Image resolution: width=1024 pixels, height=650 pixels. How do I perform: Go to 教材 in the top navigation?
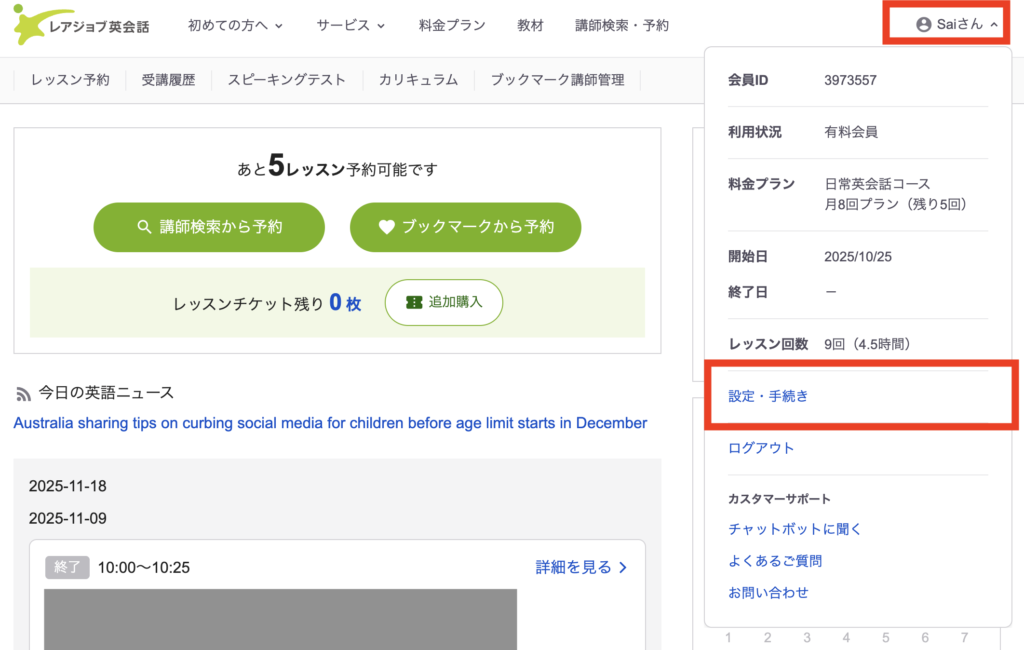click(531, 25)
